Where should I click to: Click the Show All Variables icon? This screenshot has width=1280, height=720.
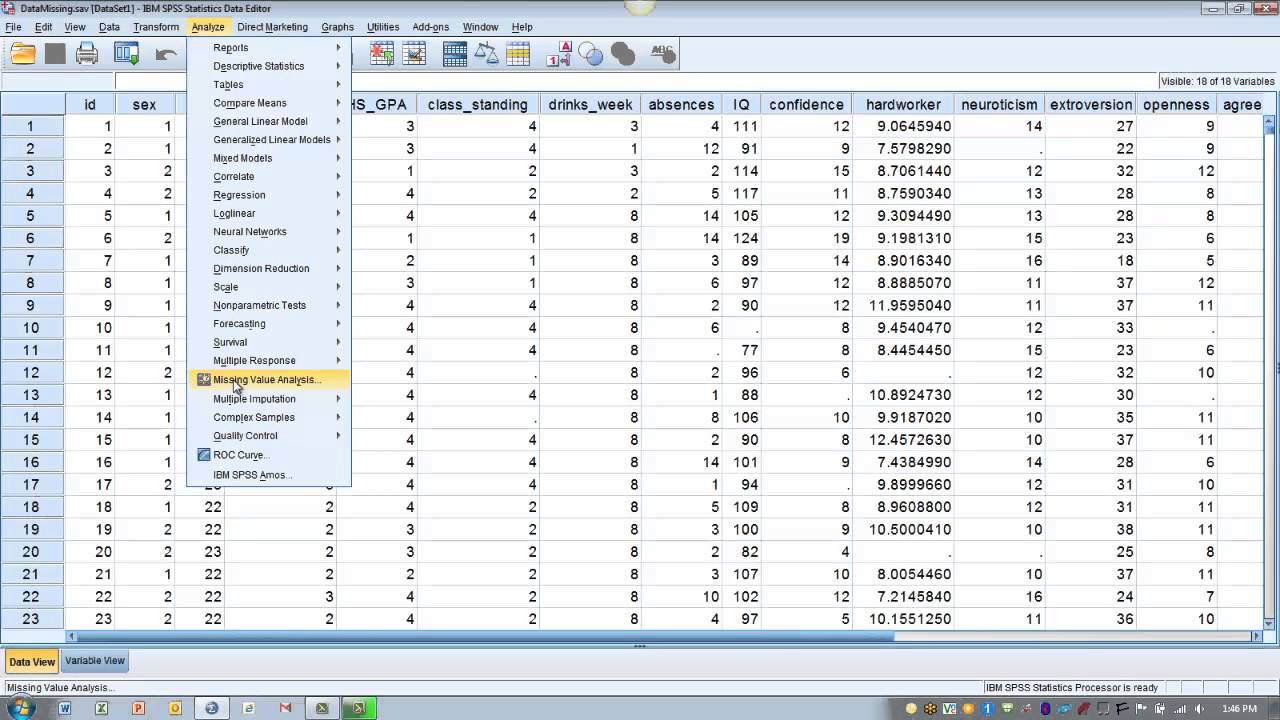[x=622, y=54]
